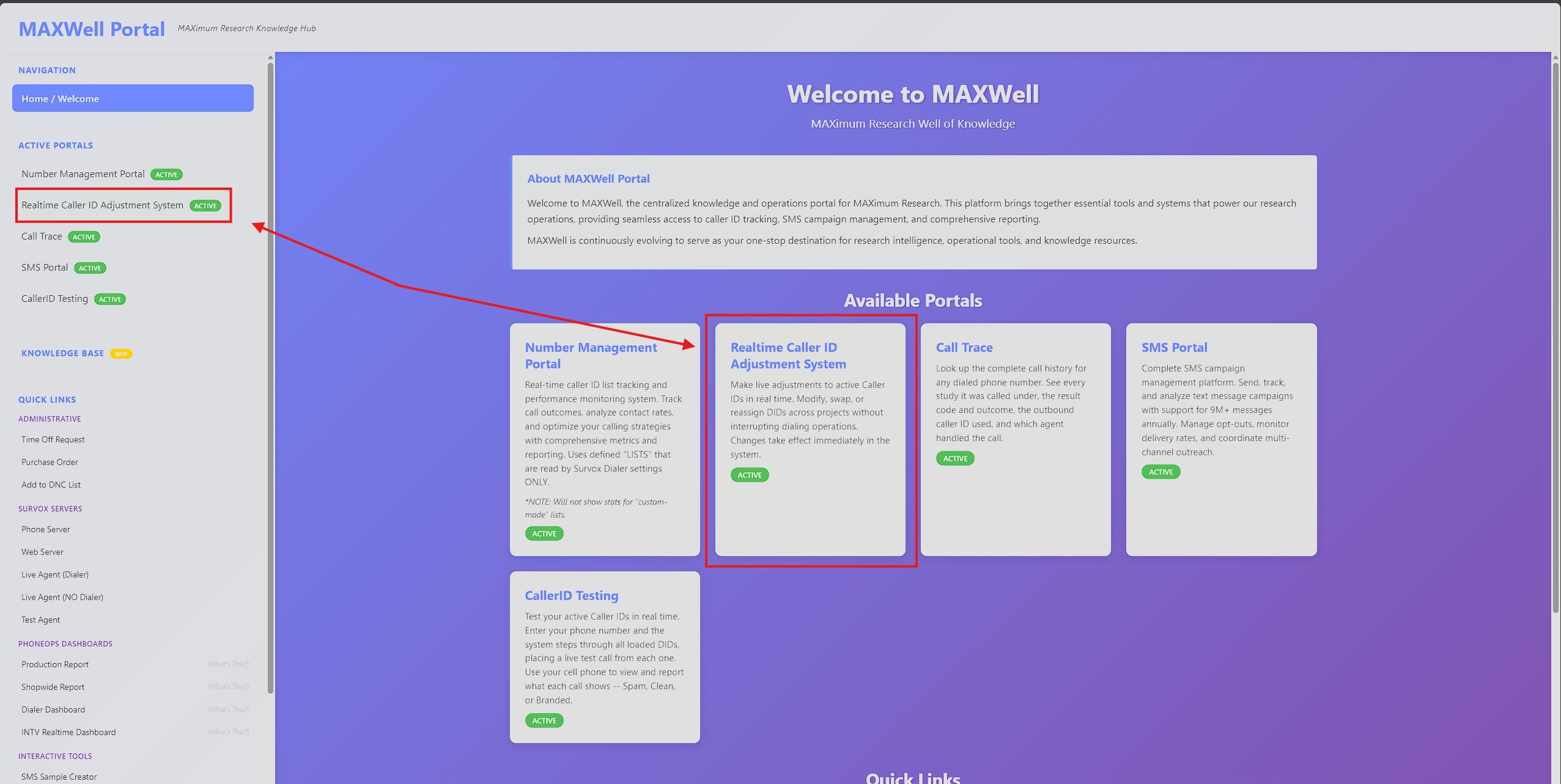Click the Purchase Order link
This screenshot has height=784, width=1561.
tap(50, 462)
